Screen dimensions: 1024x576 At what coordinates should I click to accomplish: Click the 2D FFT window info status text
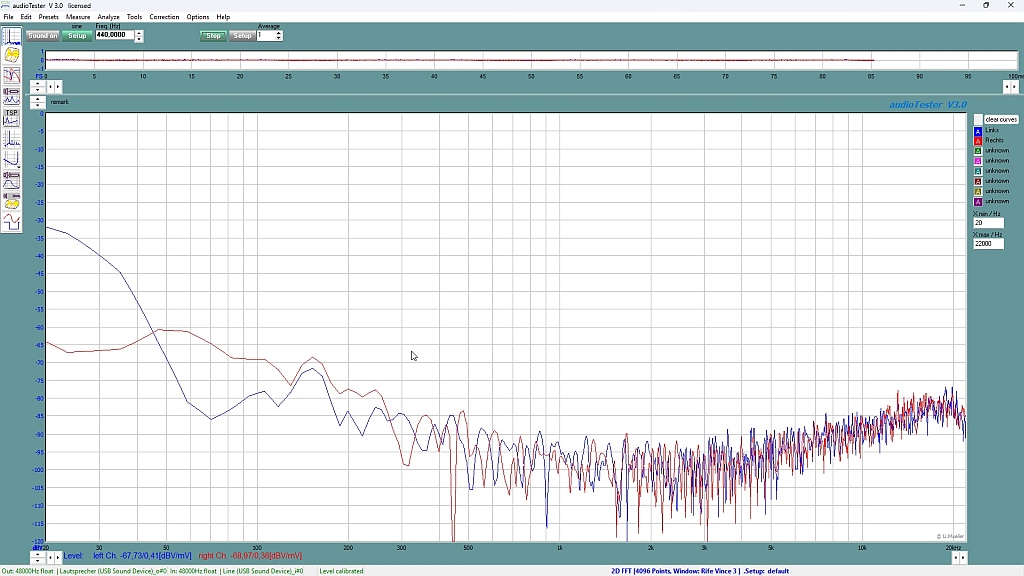[699, 571]
